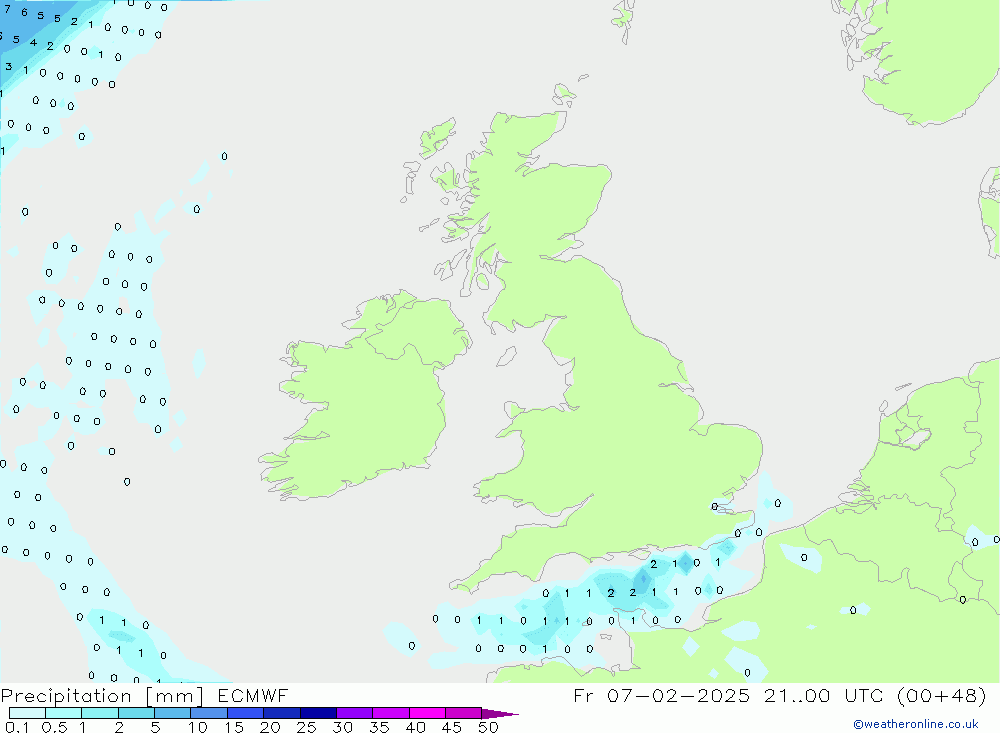Pick the legend swatch between 40 and 45
1000x733 pixels.
point(427,713)
